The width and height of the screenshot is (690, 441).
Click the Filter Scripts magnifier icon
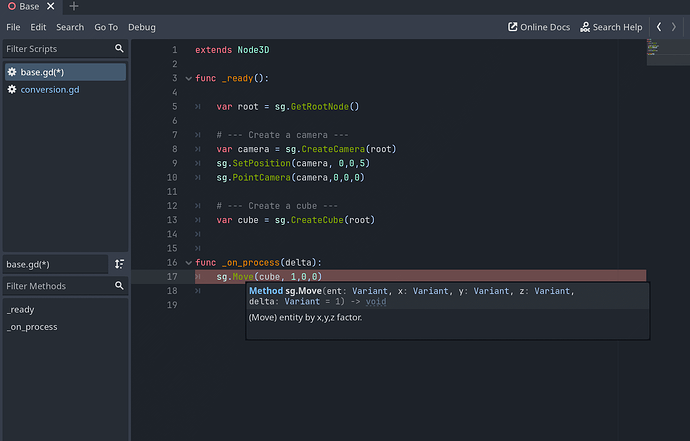point(119,48)
